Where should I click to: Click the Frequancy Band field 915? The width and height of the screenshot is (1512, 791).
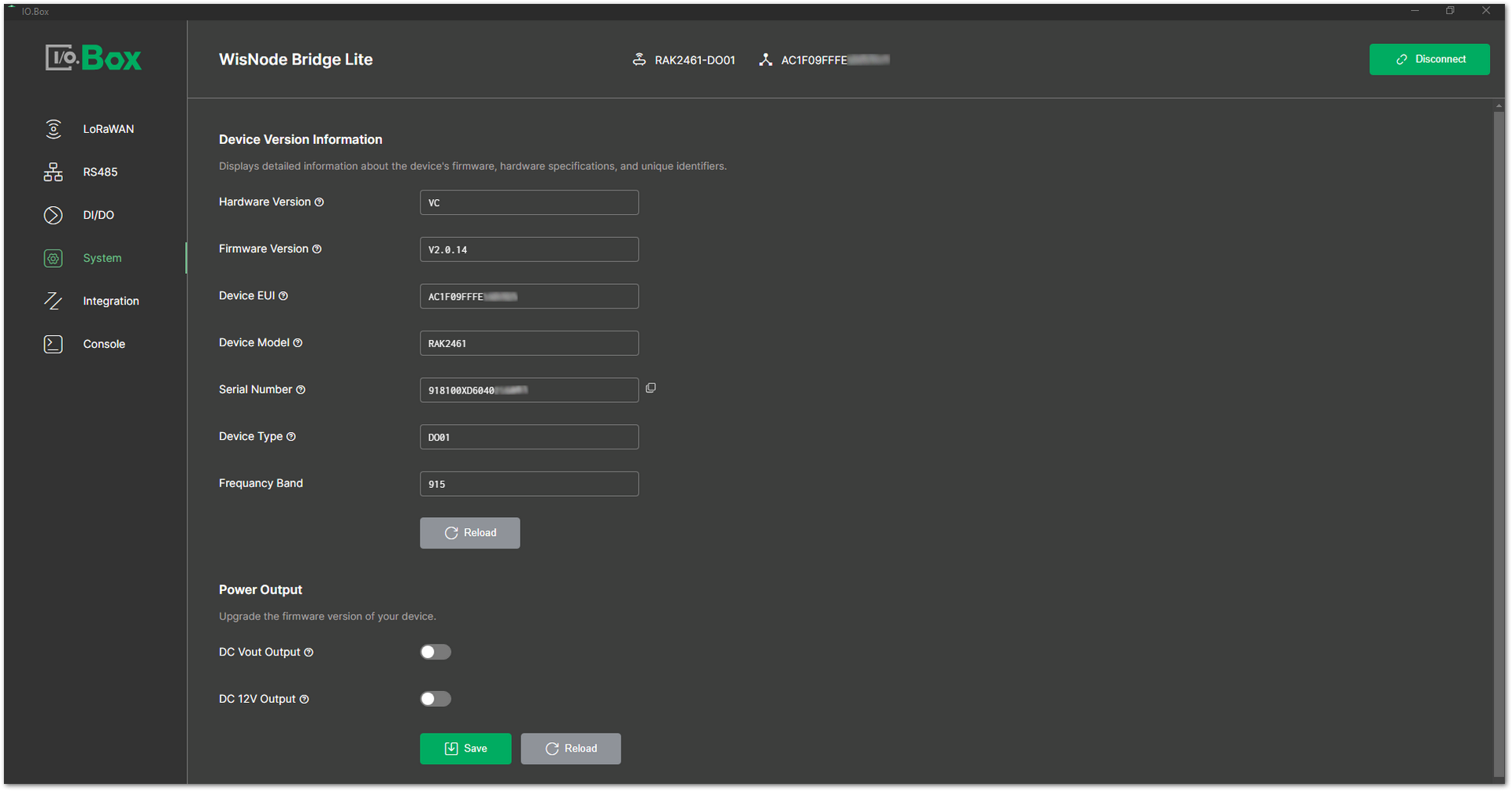[x=529, y=484]
